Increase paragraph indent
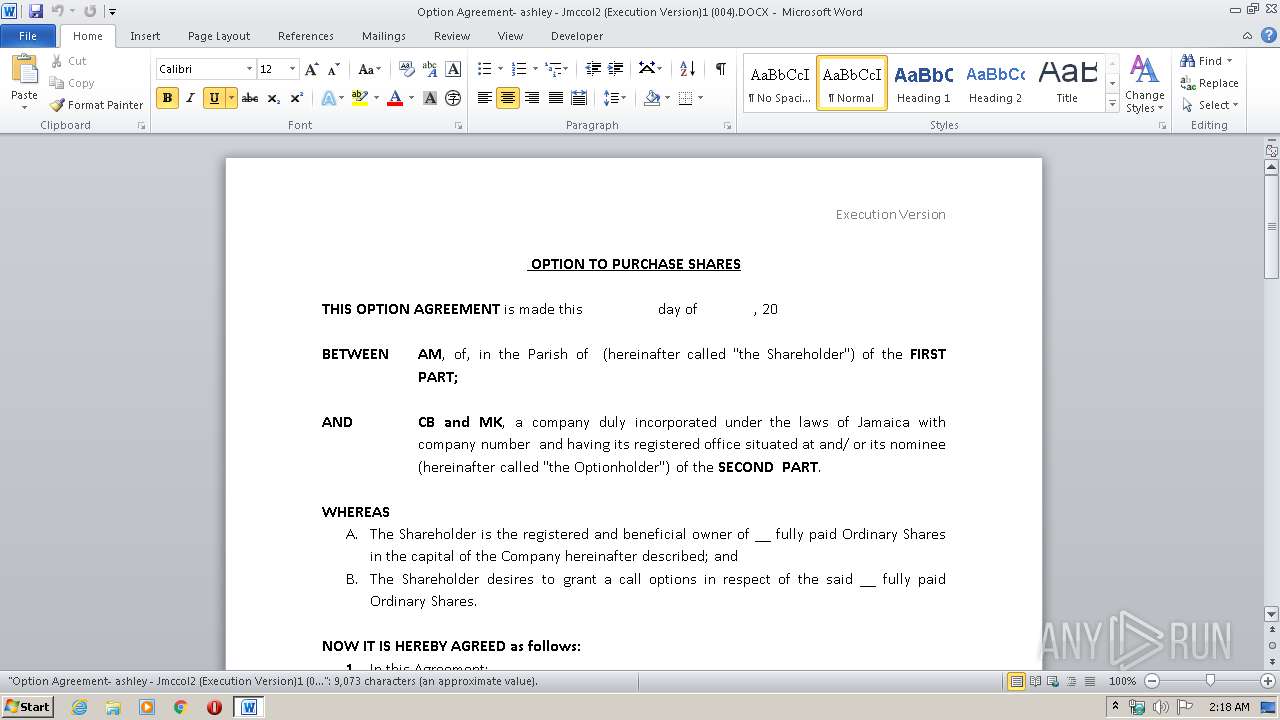This screenshot has height=720, width=1280. point(616,69)
